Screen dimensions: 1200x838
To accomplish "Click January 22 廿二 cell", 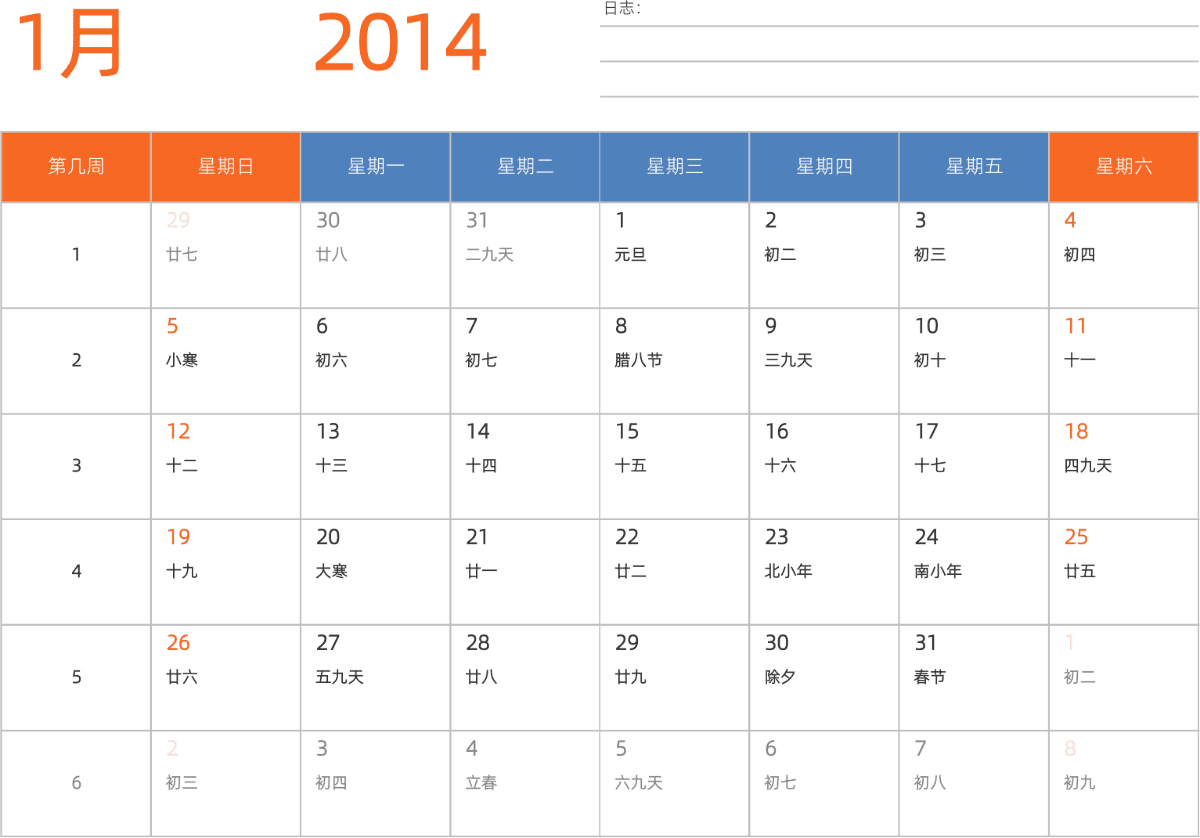I will tap(674, 572).
